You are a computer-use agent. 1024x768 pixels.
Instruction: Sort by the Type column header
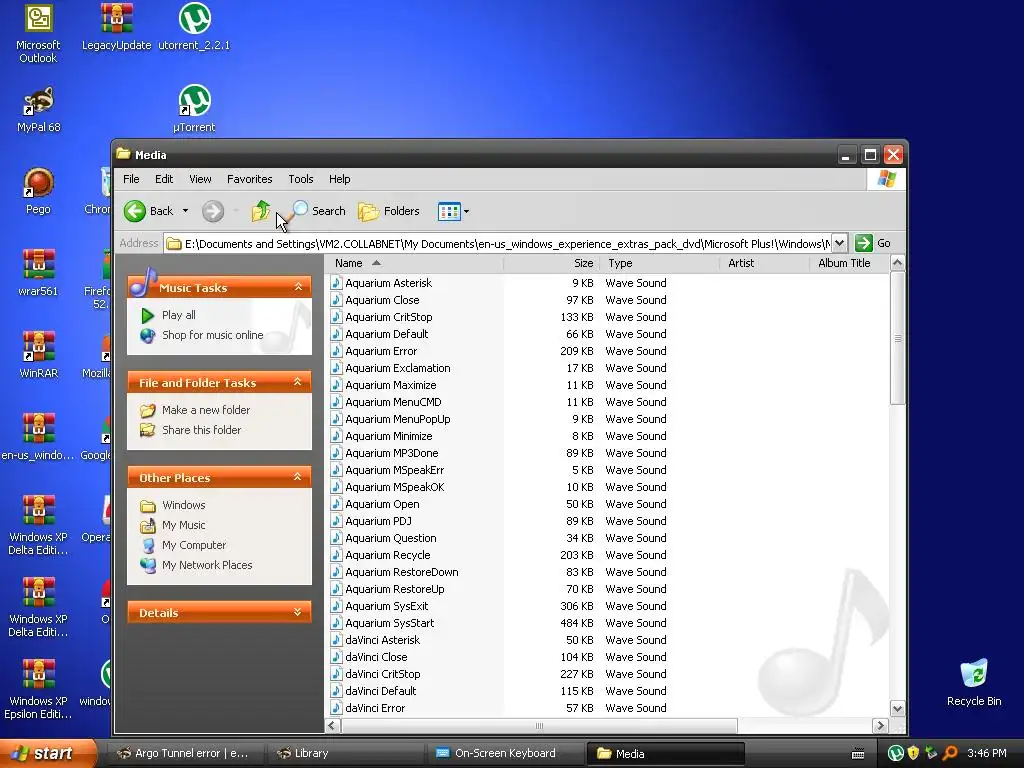(660, 263)
